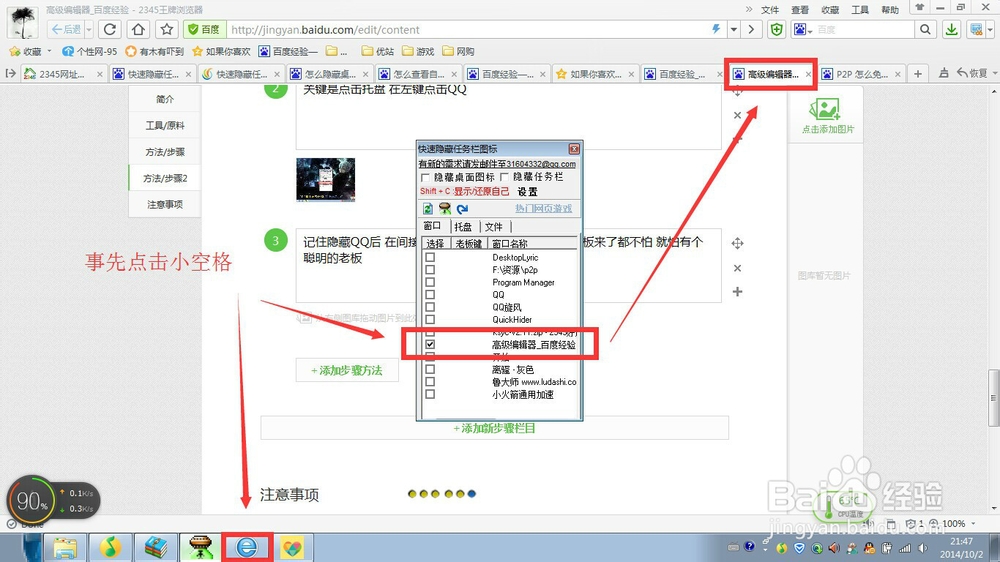Switch to the 2345网址 browser tab
1000x562 pixels.
[63, 74]
